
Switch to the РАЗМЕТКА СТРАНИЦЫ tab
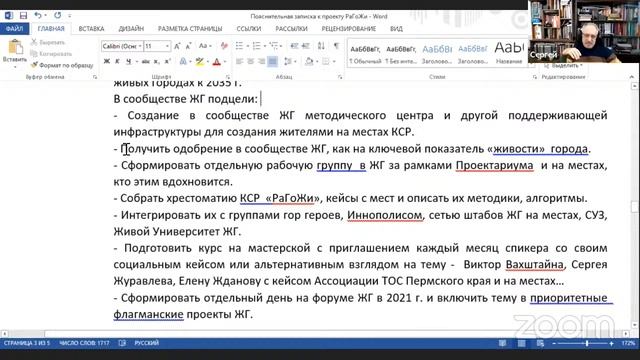[x=190, y=29]
